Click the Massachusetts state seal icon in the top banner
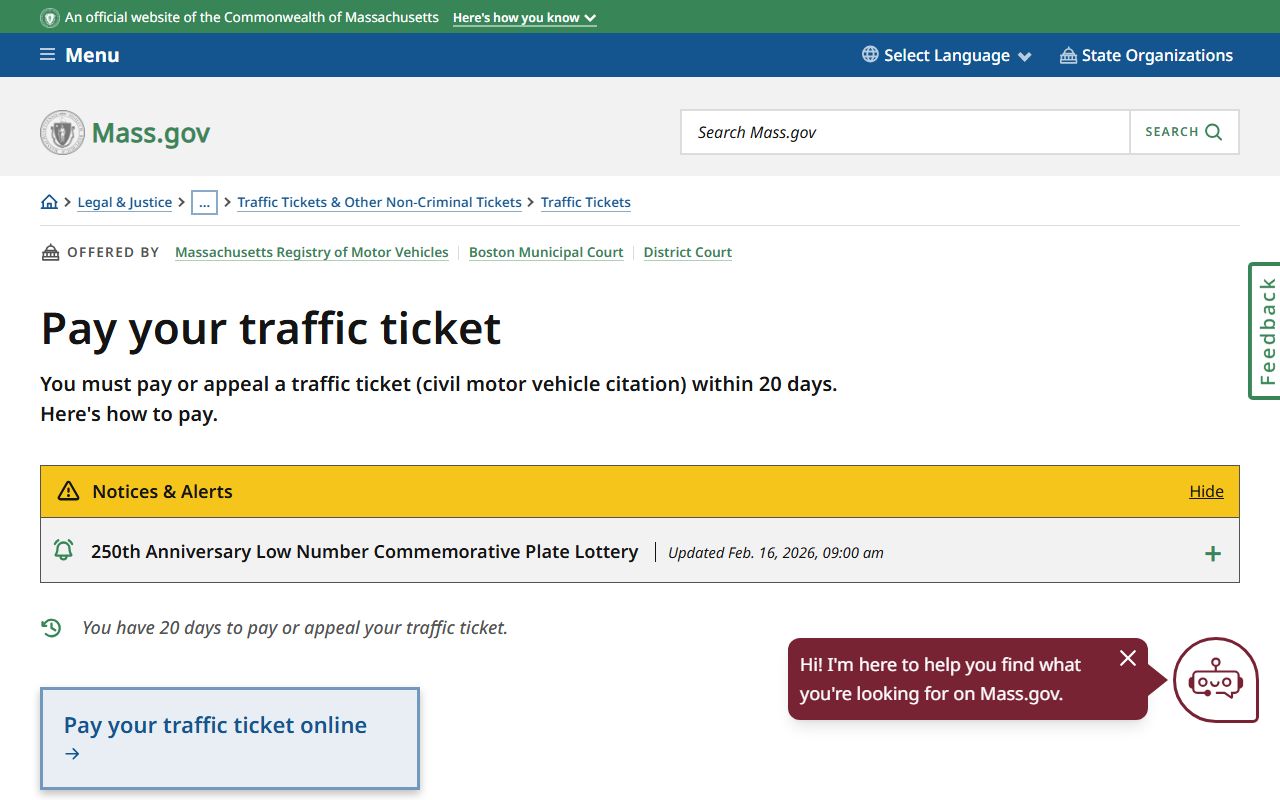Screen dimensions: 1280x800 49,18
